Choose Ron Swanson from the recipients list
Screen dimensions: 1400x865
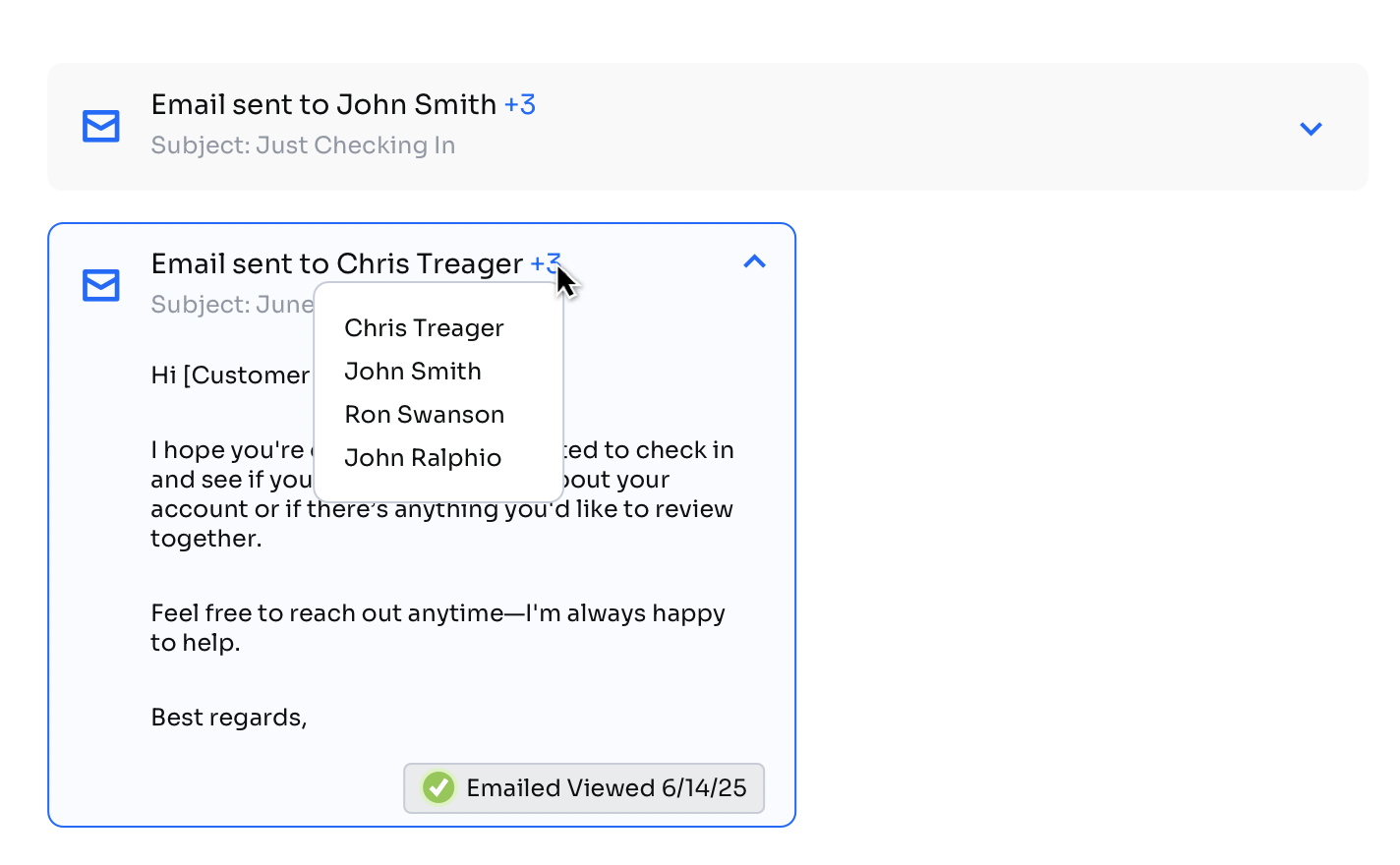point(424,415)
